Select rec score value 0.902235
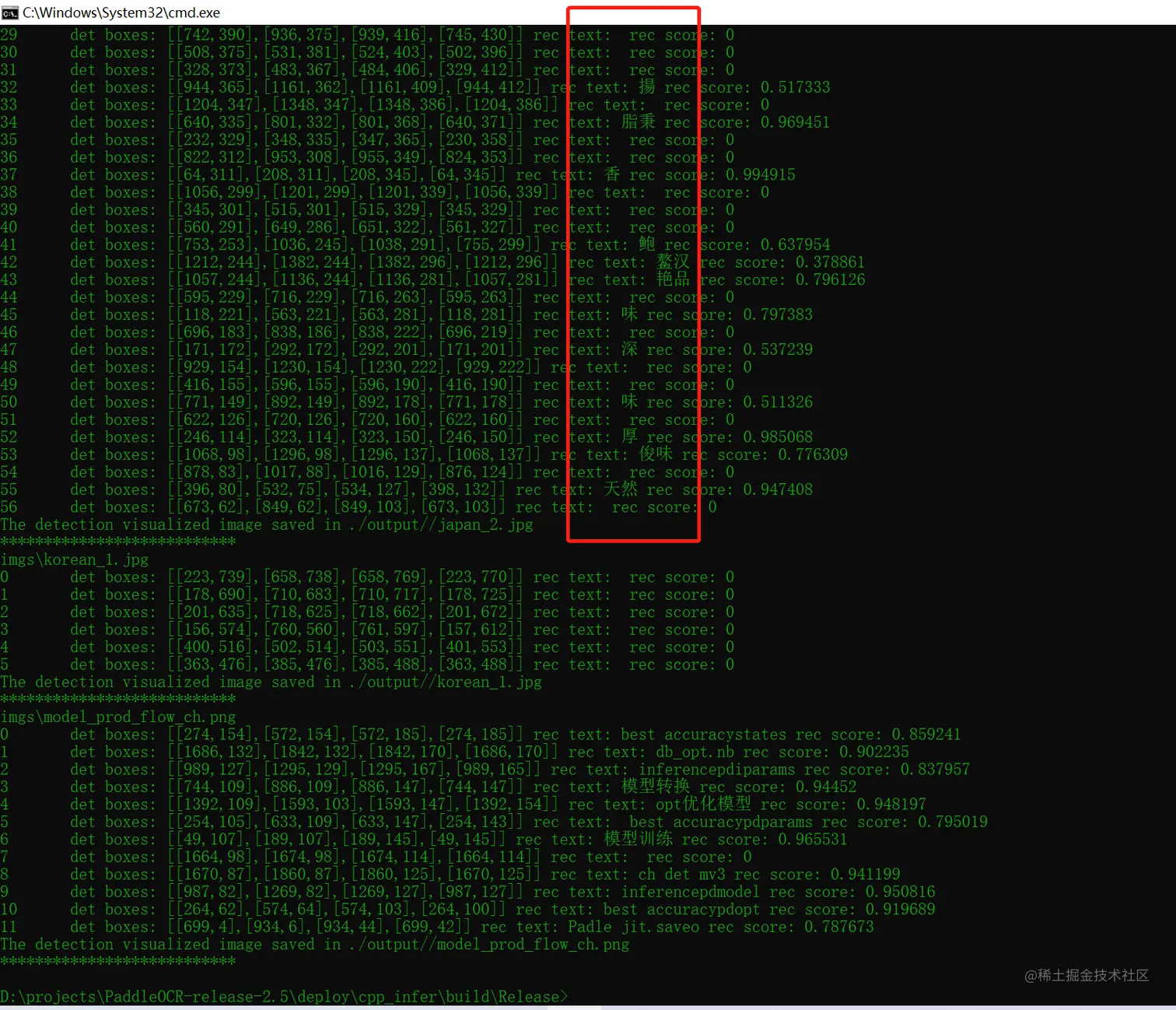This screenshot has width=1176, height=1010. tap(874, 752)
